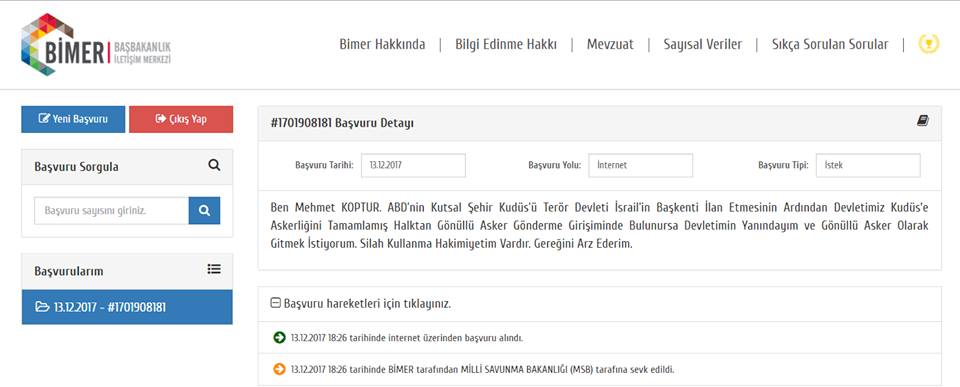Open Bilgi Edinme Hakkı menu item
This screenshot has height=387, width=960.
pos(506,45)
